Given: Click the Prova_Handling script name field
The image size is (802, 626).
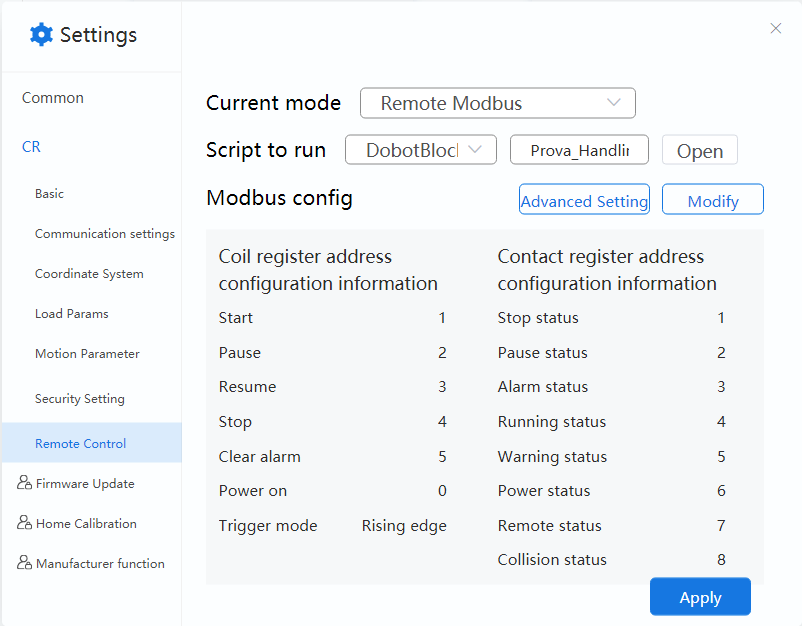Looking at the screenshot, I should pos(579,150).
